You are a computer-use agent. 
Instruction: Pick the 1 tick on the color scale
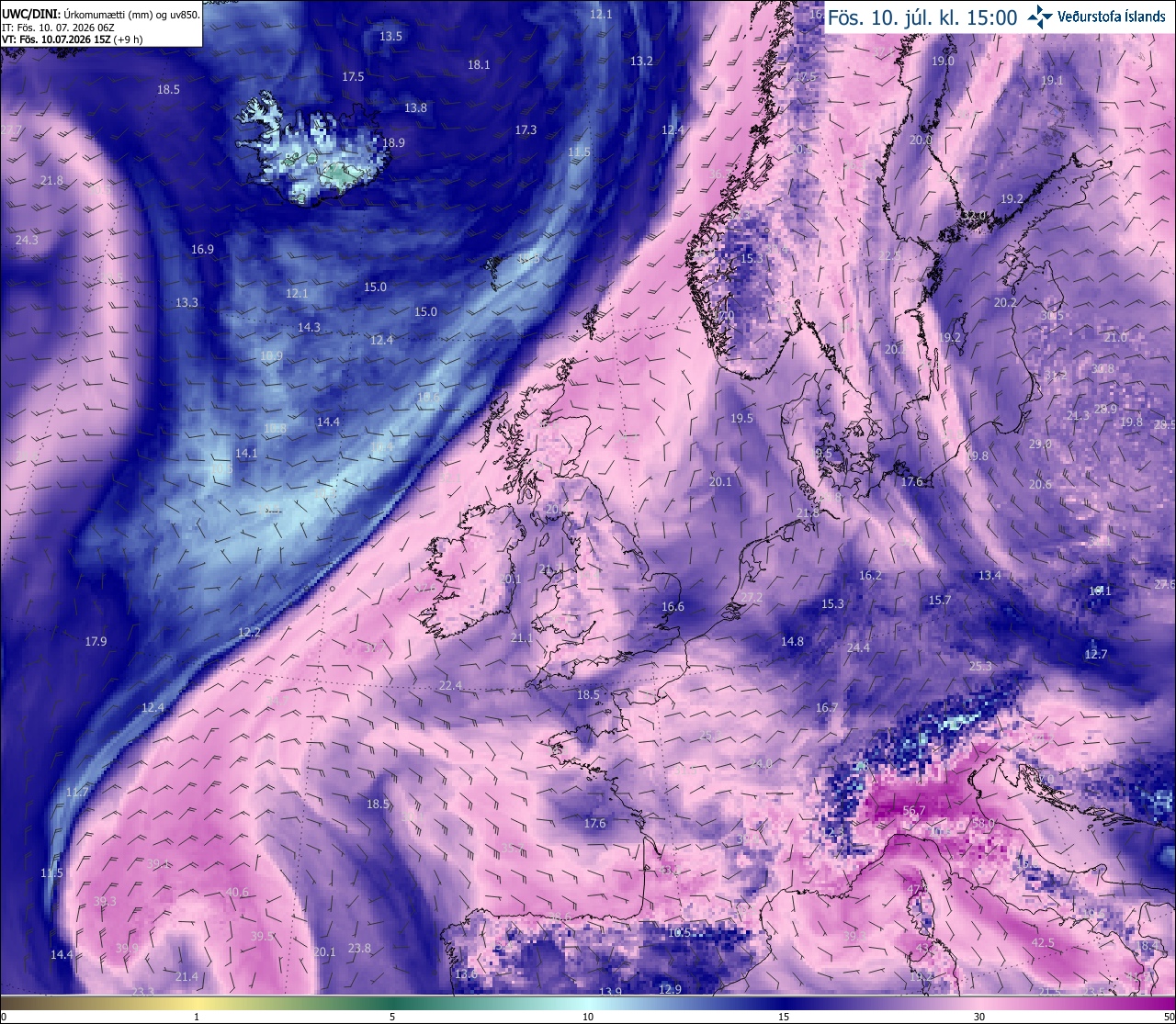click(197, 1017)
